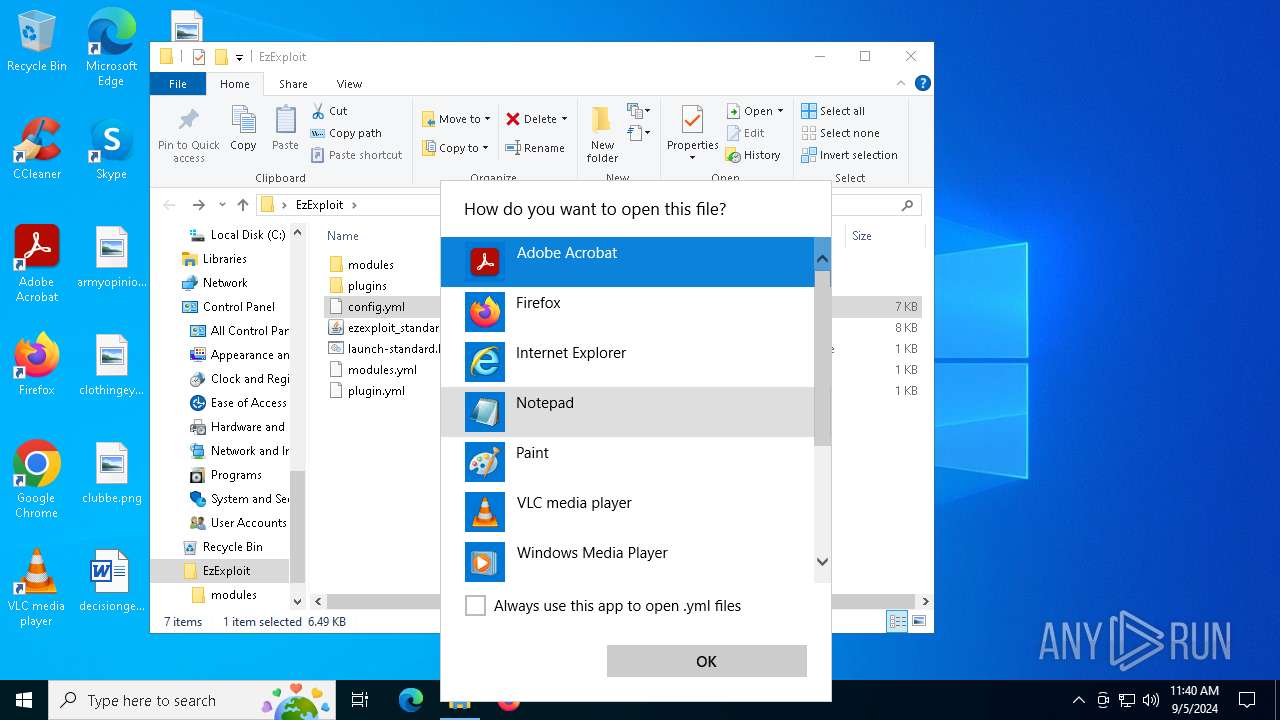Open the File tab in Explorer
The image size is (1280, 720).
(177, 84)
